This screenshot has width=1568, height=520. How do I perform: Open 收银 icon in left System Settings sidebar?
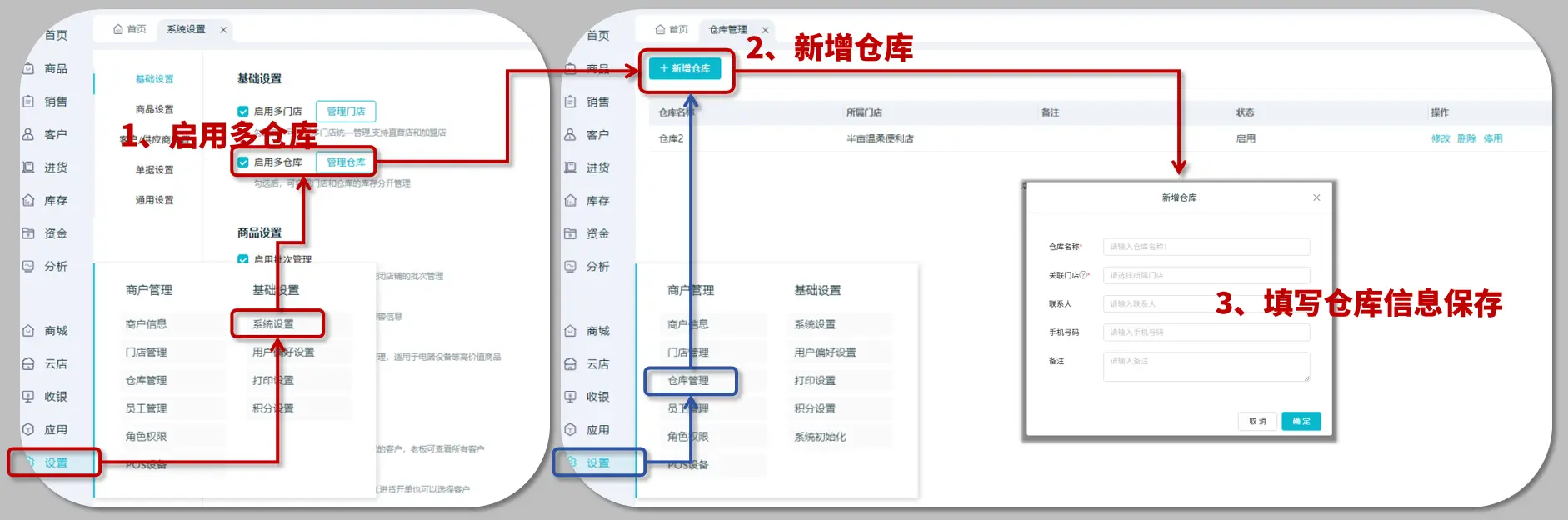(28, 397)
